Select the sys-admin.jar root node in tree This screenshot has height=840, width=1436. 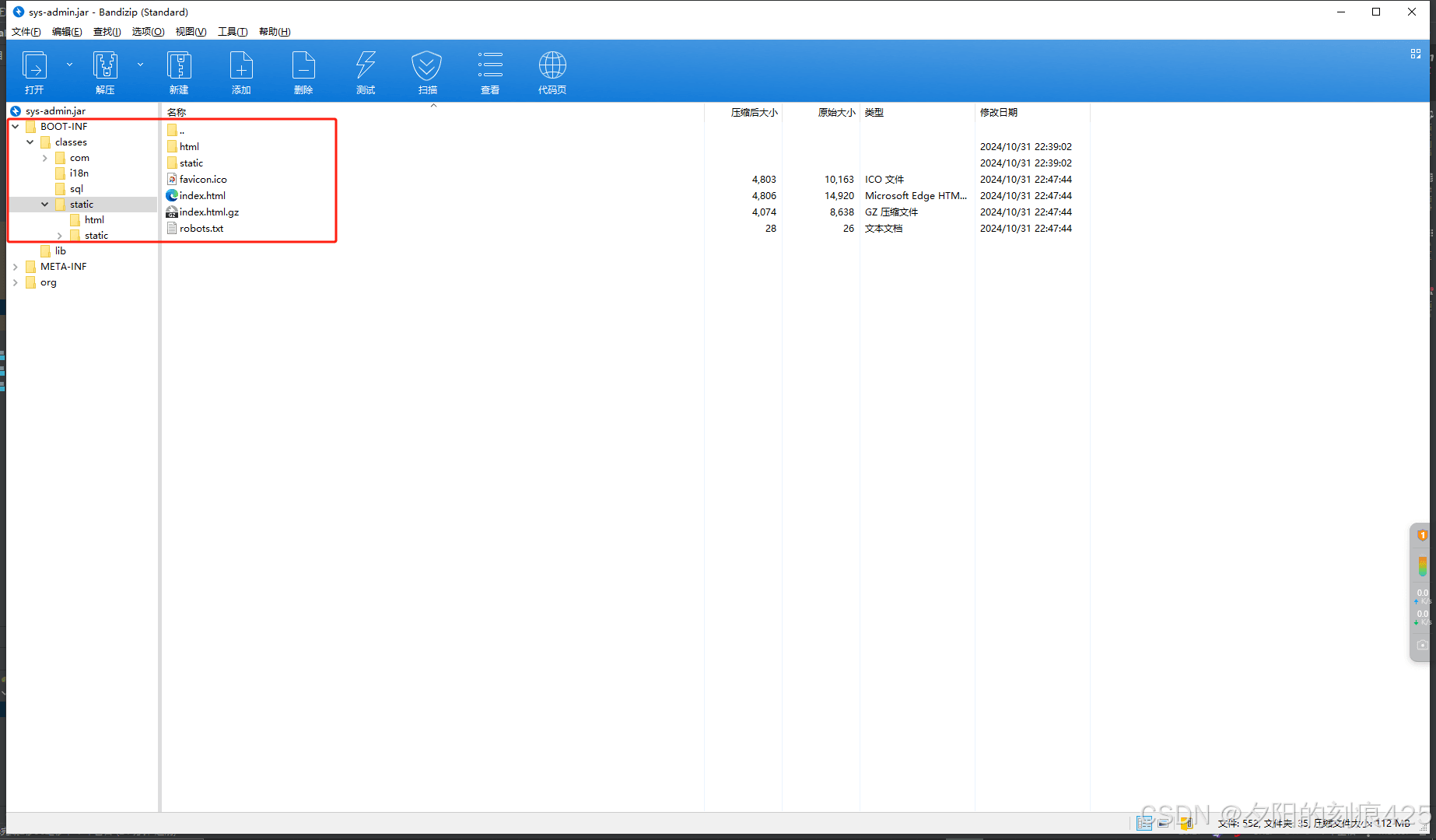[55, 110]
